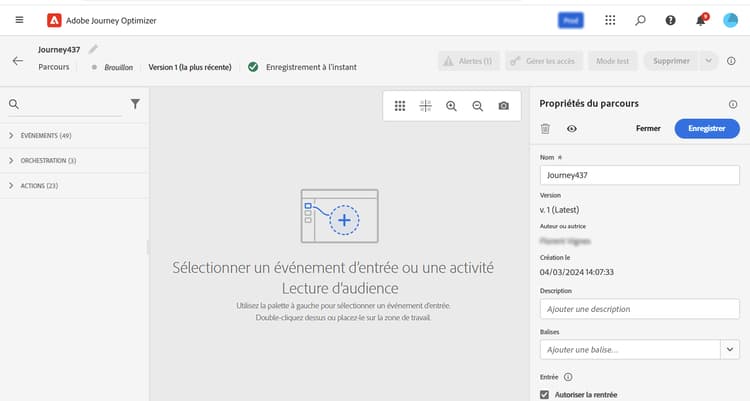
Task: Open the notifications bell
Action: pyautogui.click(x=701, y=20)
